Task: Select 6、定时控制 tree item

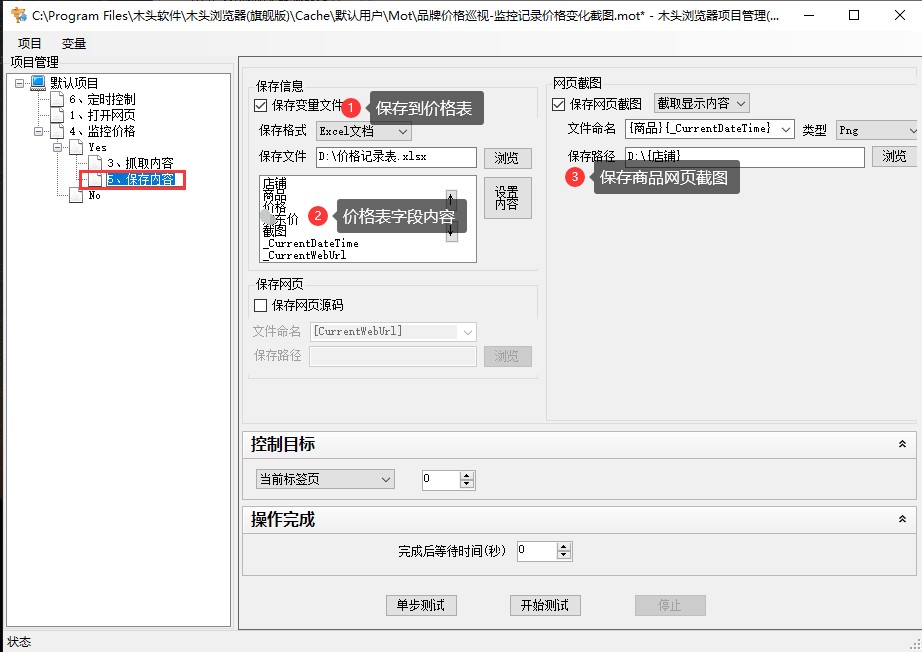Action: pos(102,99)
